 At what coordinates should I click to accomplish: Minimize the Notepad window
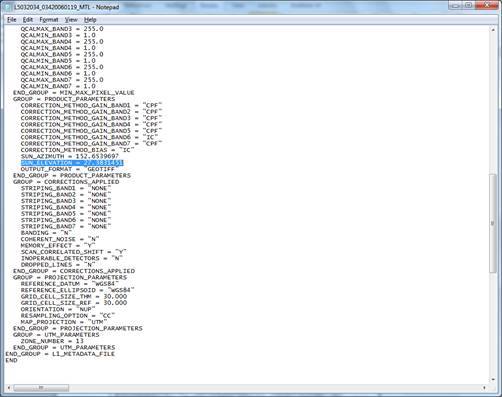point(455,5)
